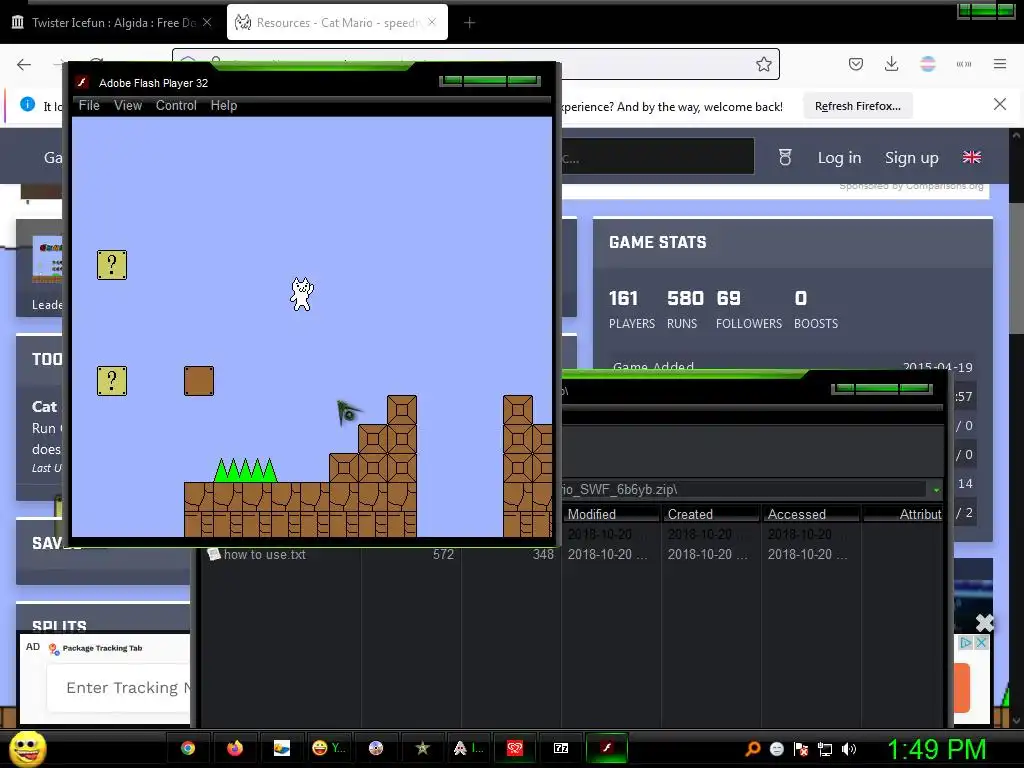
Task: Open the image viewer taskbar icon
Action: (281, 748)
